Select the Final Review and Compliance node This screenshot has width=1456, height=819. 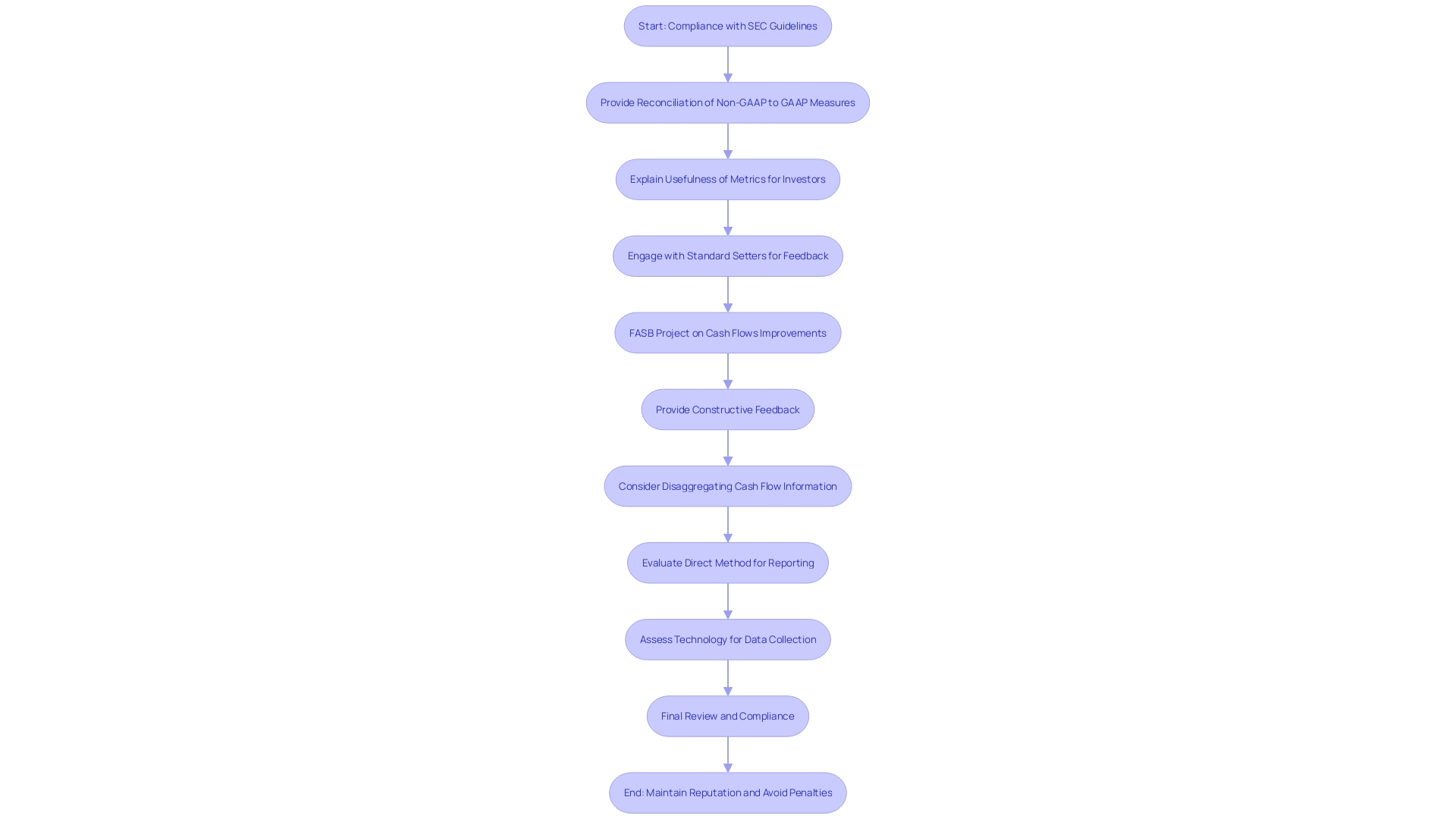(x=728, y=715)
